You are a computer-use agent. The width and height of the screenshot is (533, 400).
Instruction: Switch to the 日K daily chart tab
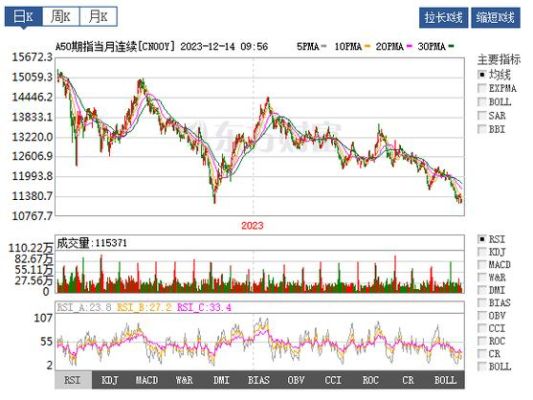23,16
